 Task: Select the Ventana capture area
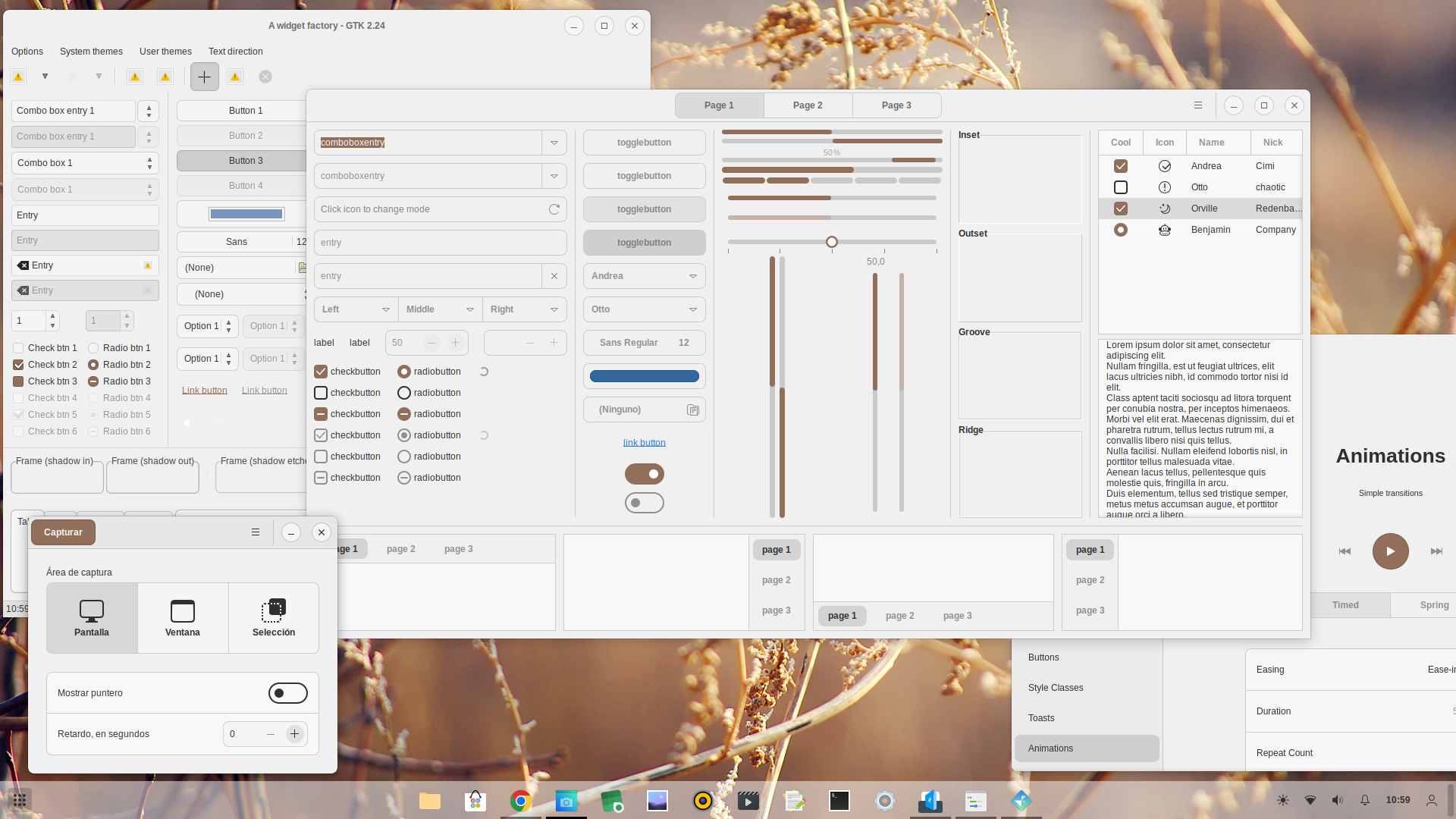pos(183,618)
